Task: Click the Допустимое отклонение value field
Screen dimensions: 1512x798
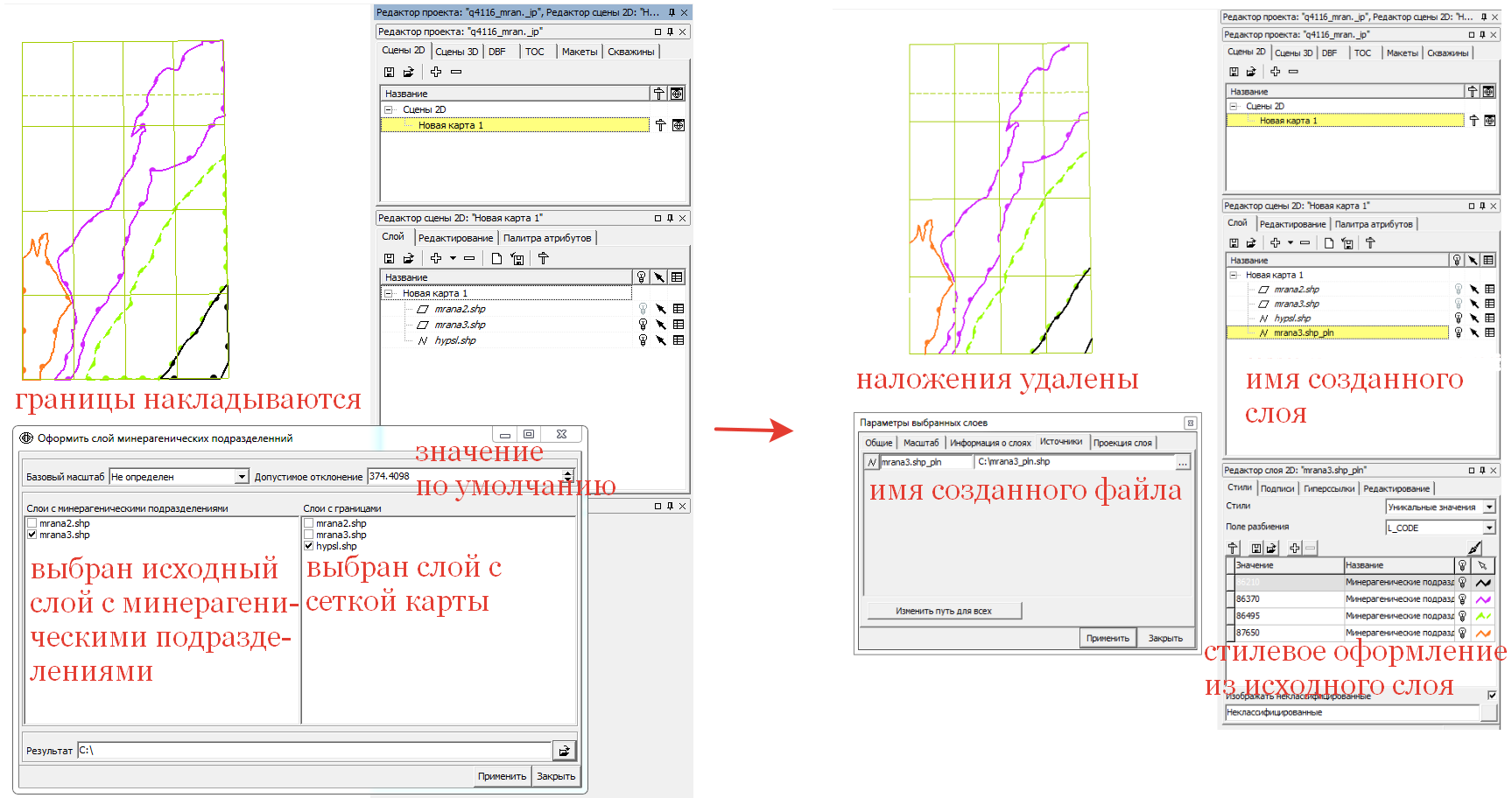Action: [x=465, y=477]
